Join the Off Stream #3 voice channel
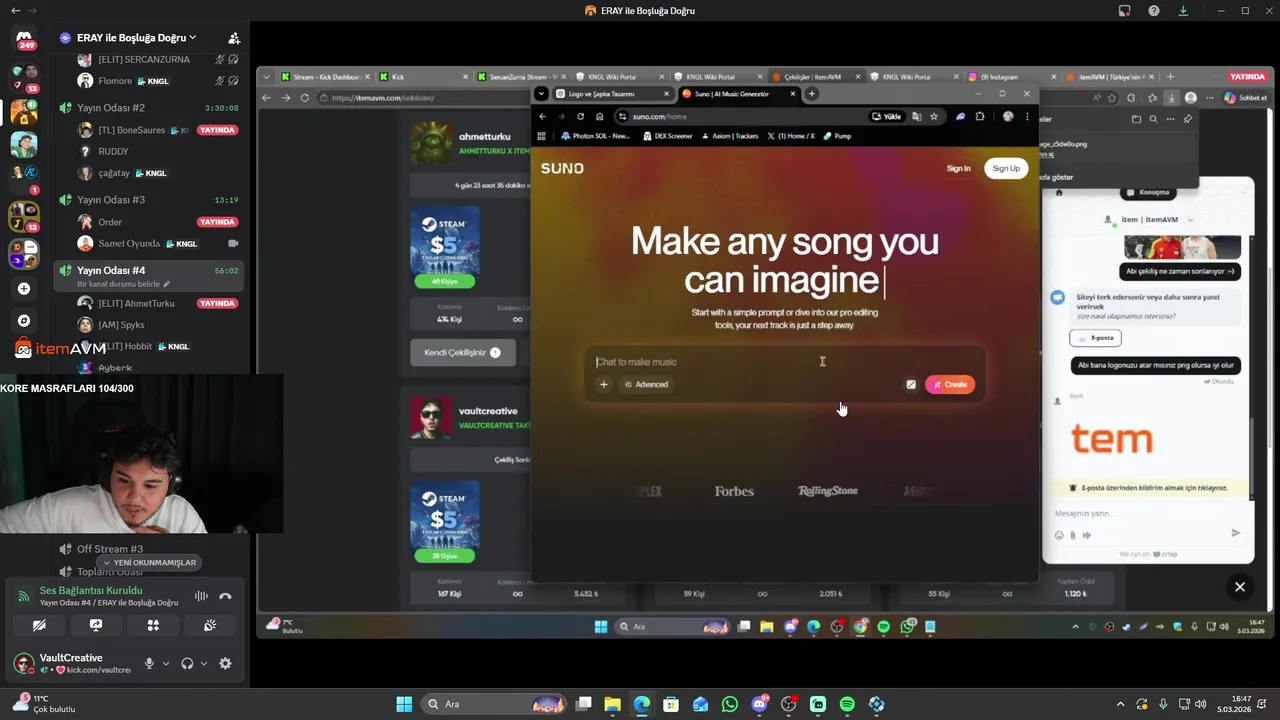 (x=148, y=549)
